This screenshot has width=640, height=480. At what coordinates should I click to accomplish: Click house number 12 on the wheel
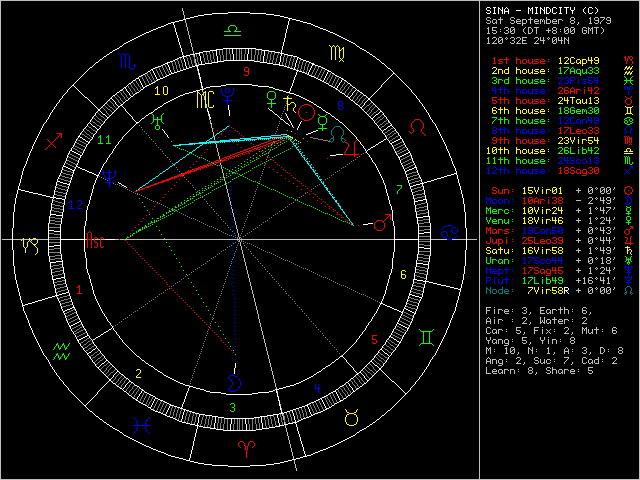coord(76,204)
